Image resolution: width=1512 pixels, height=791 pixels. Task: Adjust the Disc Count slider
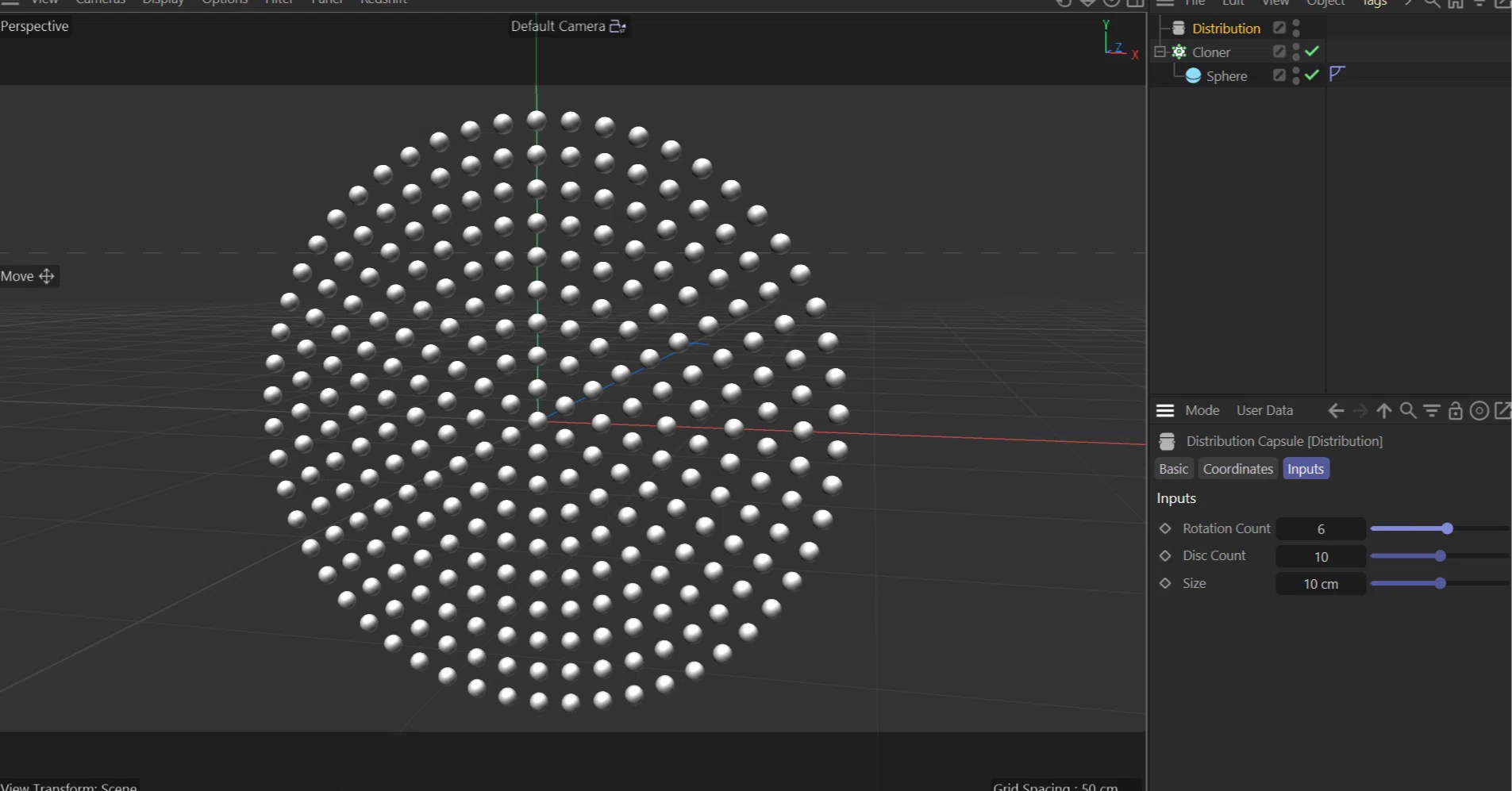(x=1439, y=556)
